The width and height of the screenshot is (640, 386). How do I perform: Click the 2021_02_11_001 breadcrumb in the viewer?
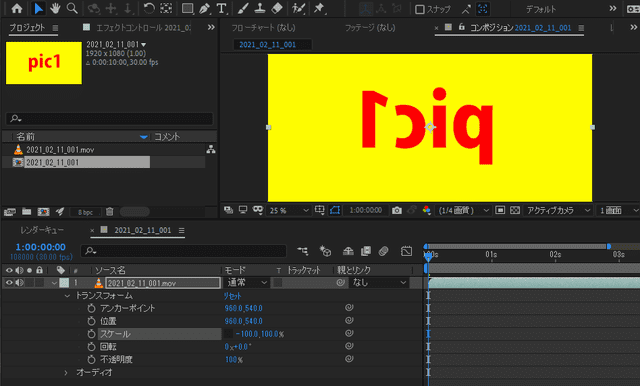267,45
